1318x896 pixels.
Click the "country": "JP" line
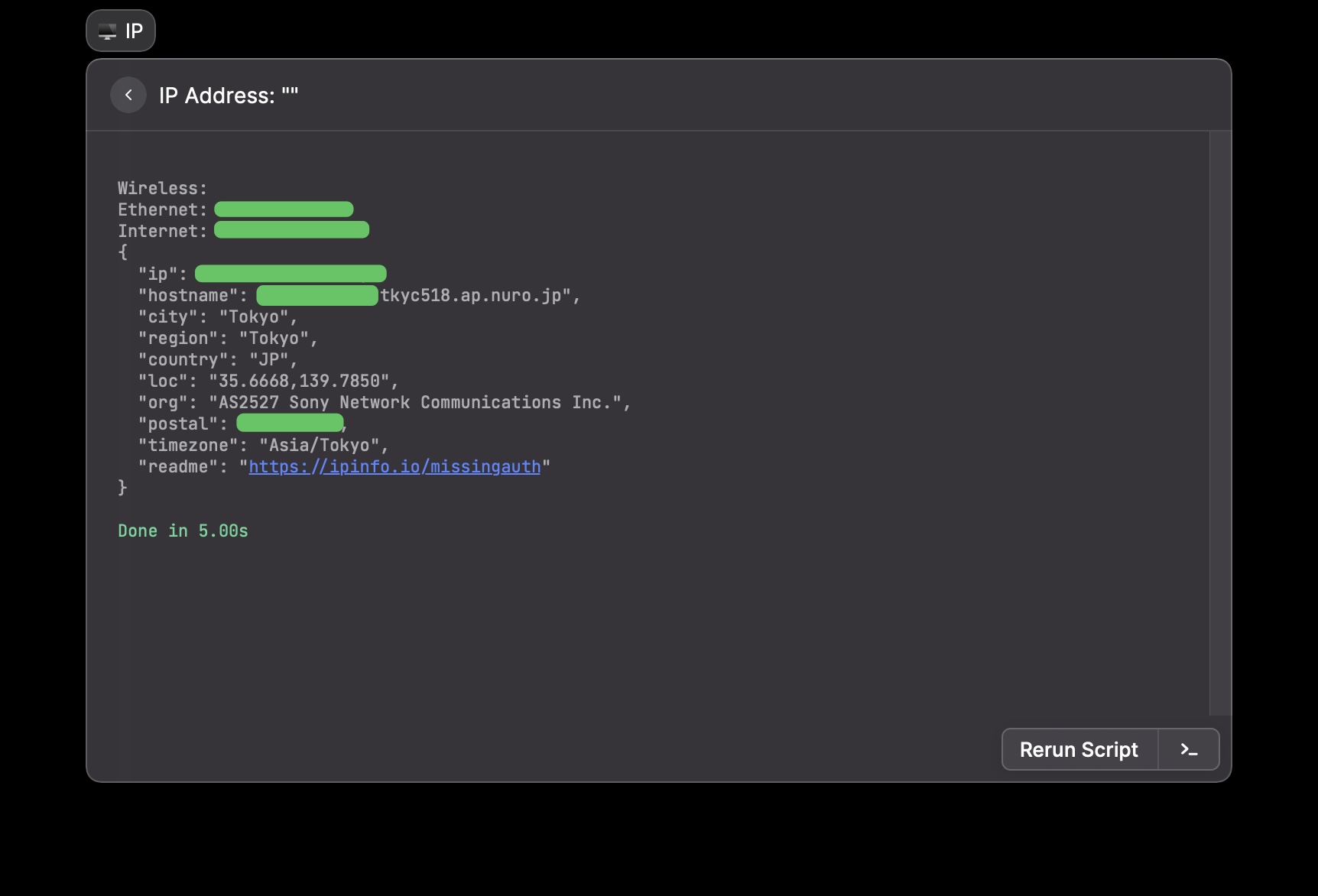[x=217, y=360]
